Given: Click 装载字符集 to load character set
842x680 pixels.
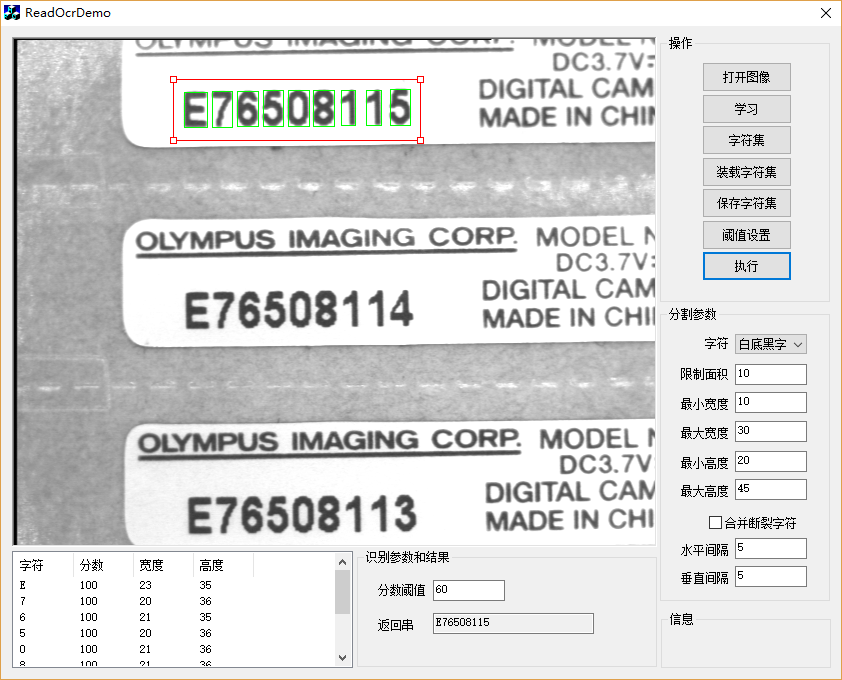Looking at the screenshot, I should 746,172.
